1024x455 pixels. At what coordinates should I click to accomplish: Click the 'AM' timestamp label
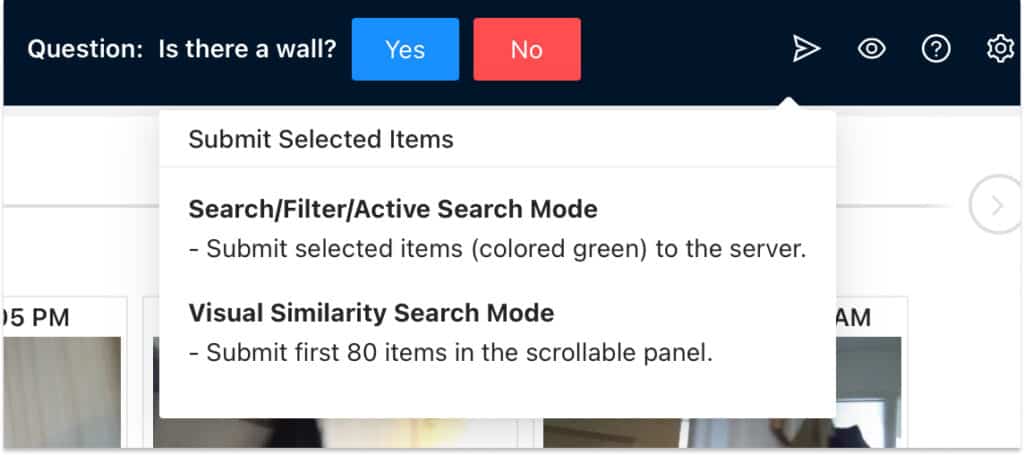853,318
